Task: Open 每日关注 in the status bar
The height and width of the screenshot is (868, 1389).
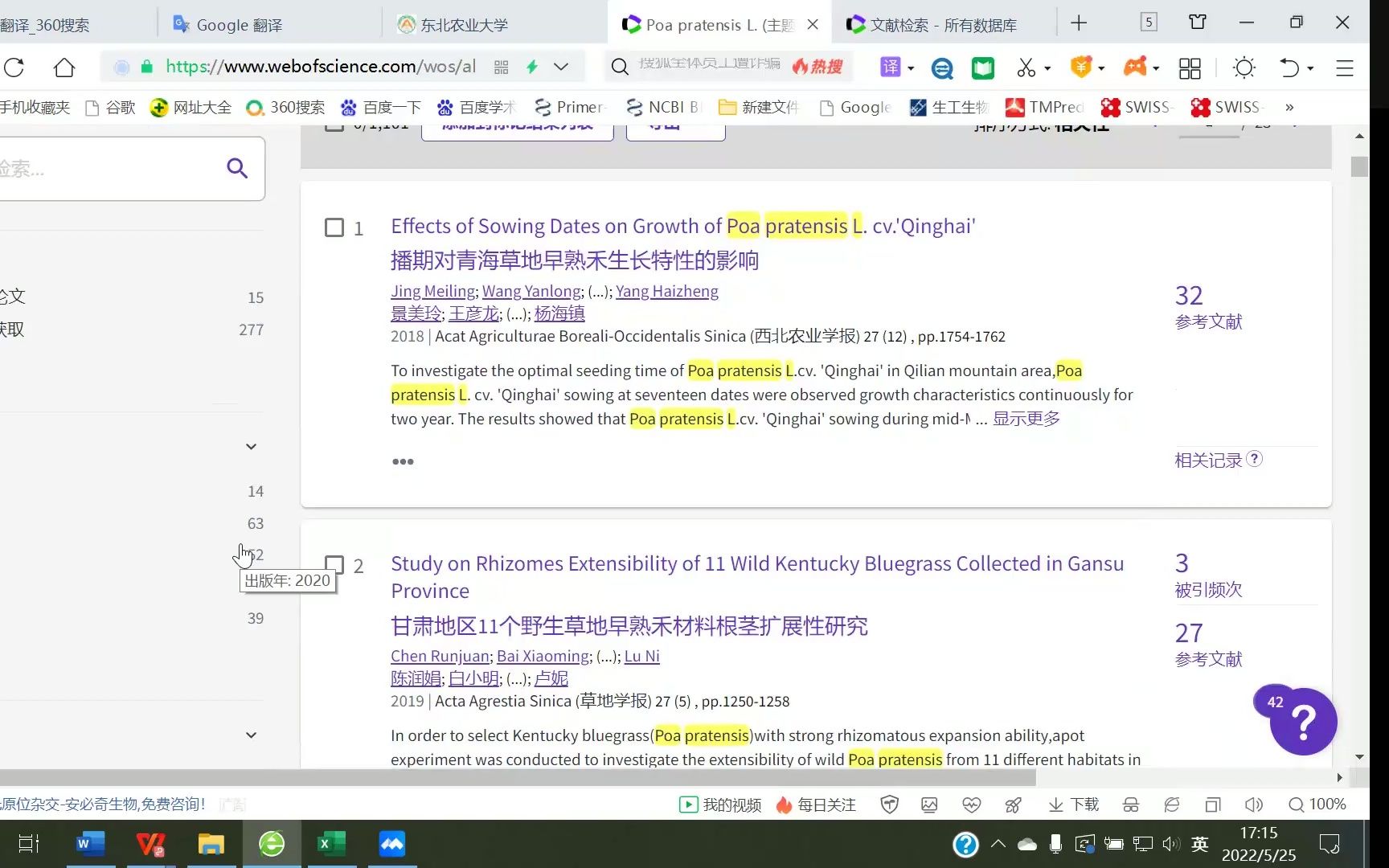Action: coord(816,805)
